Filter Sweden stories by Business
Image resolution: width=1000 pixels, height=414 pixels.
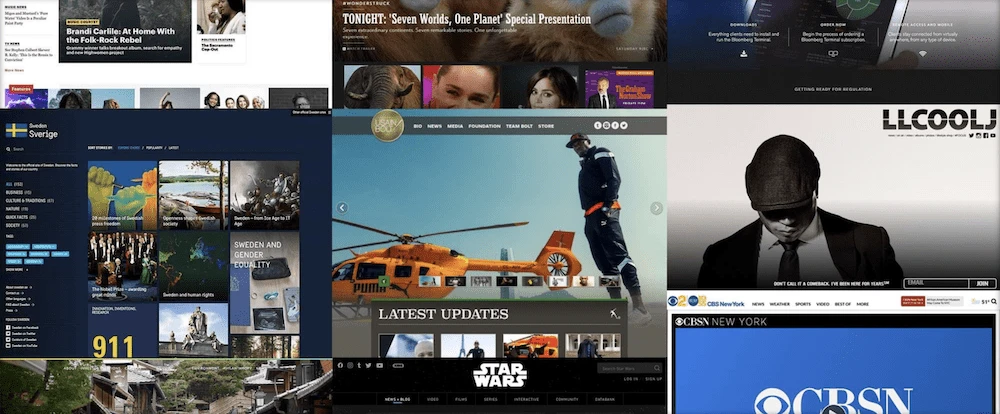point(15,192)
